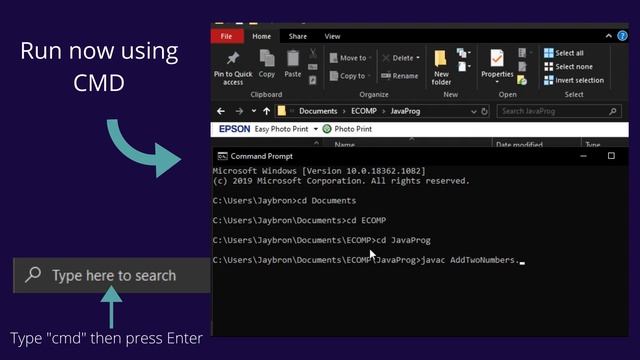Expand the Delete options arrow

click(418, 58)
